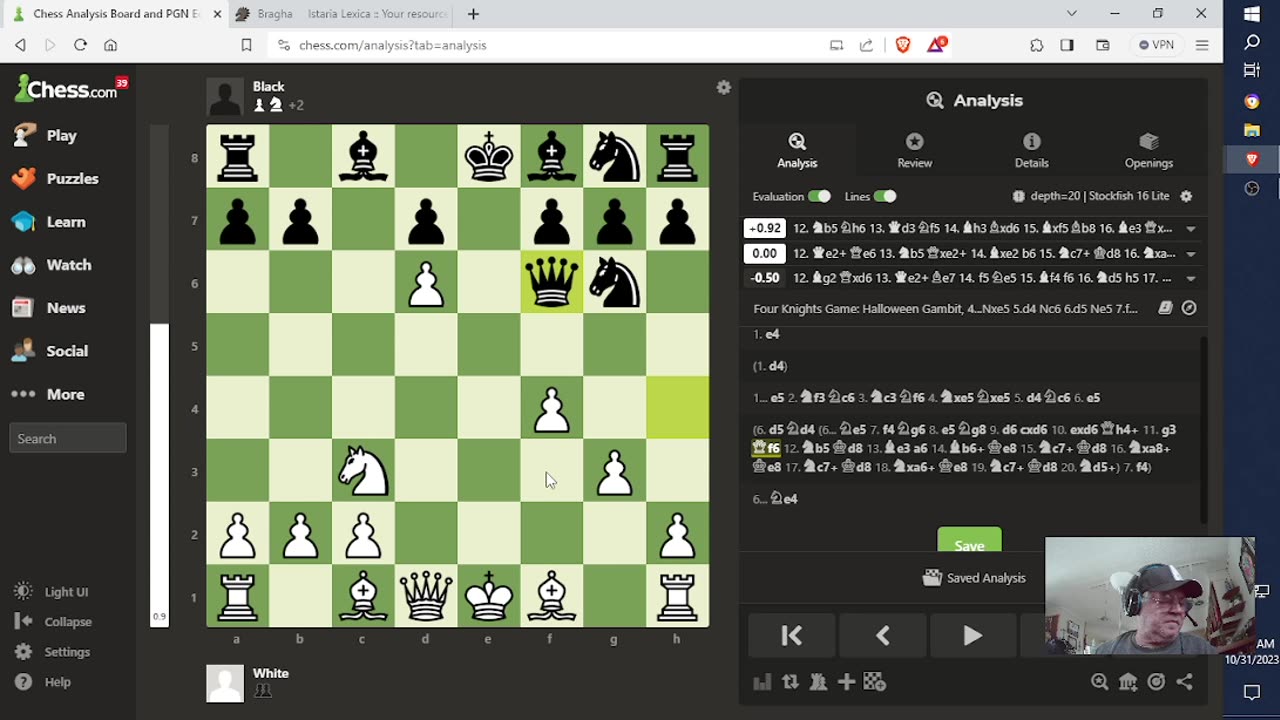This screenshot has height=720, width=1280.
Task: Expand the 0.00 engine line
Action: click(1190, 253)
